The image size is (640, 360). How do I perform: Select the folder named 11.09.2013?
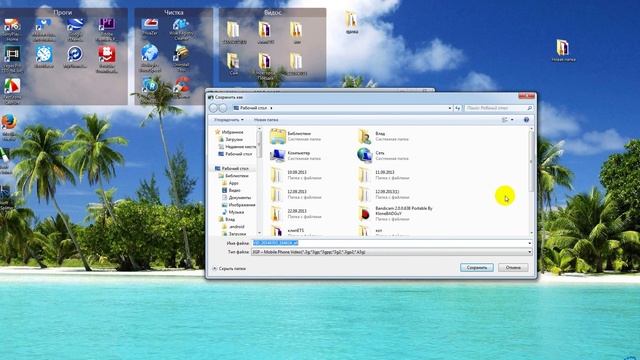coord(384,175)
